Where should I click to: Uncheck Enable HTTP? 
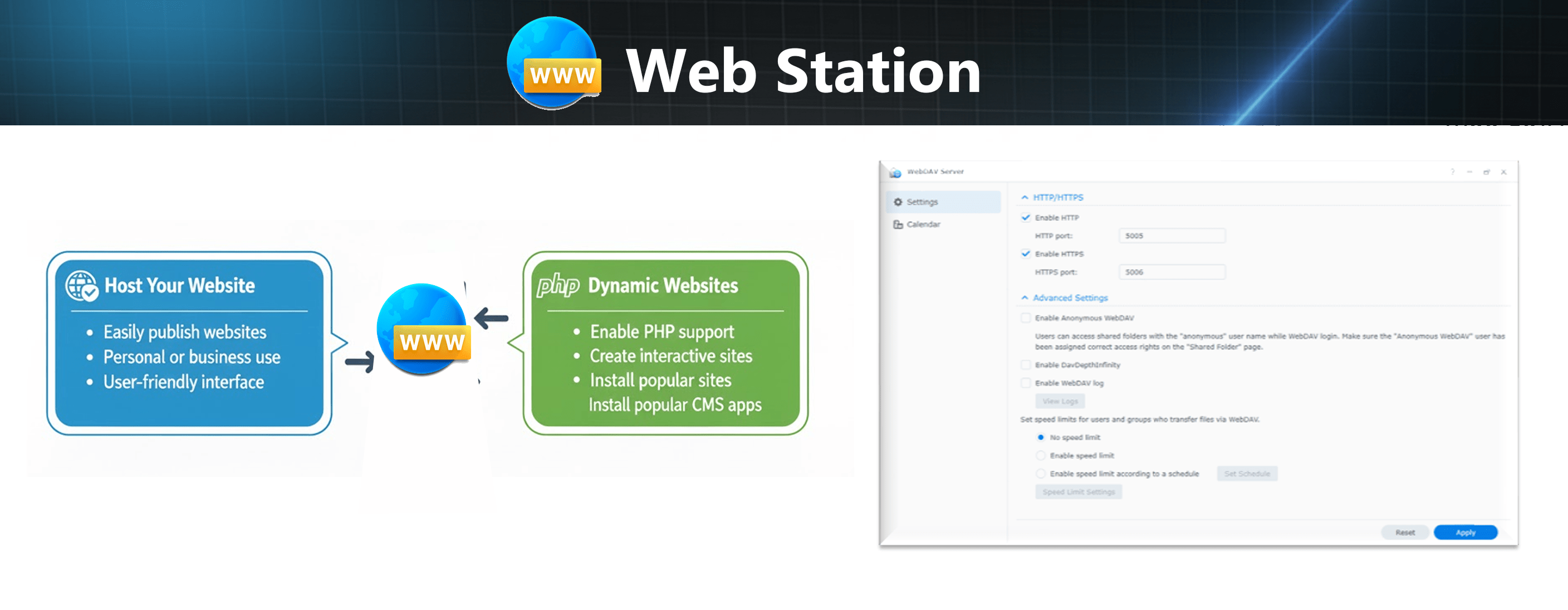coord(1027,217)
